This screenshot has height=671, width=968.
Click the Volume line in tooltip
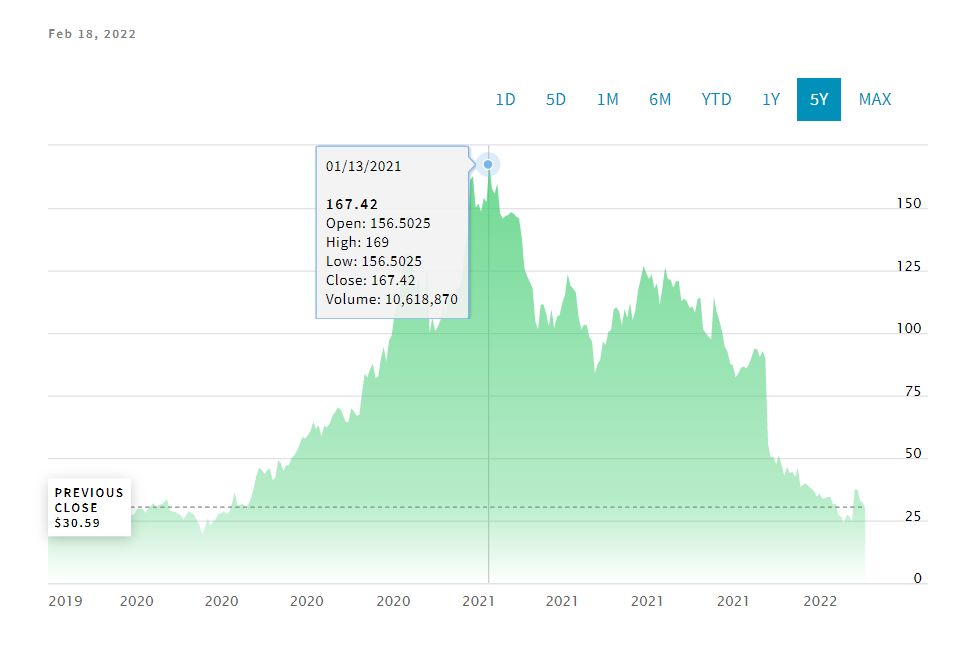point(391,299)
